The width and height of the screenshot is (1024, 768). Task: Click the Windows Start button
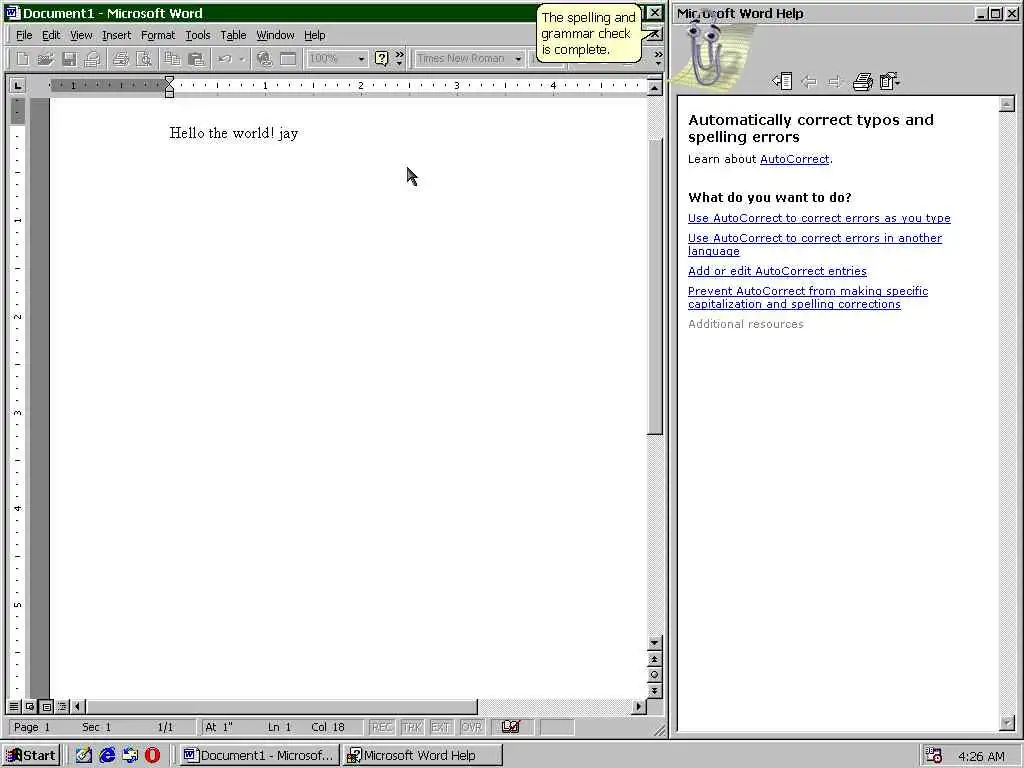31,755
